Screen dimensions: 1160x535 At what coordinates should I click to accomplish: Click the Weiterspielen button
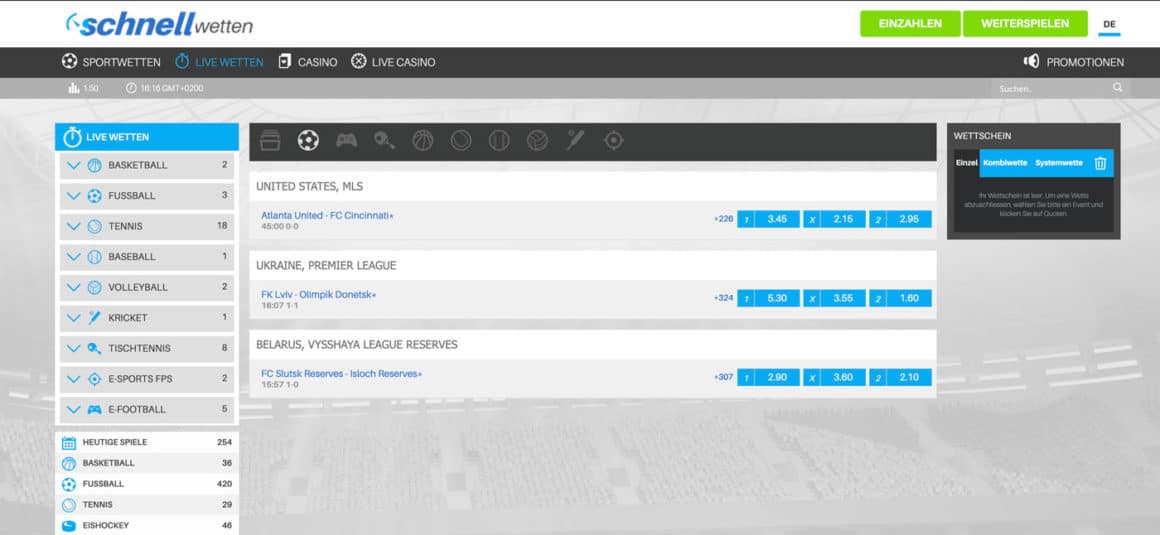(1025, 24)
